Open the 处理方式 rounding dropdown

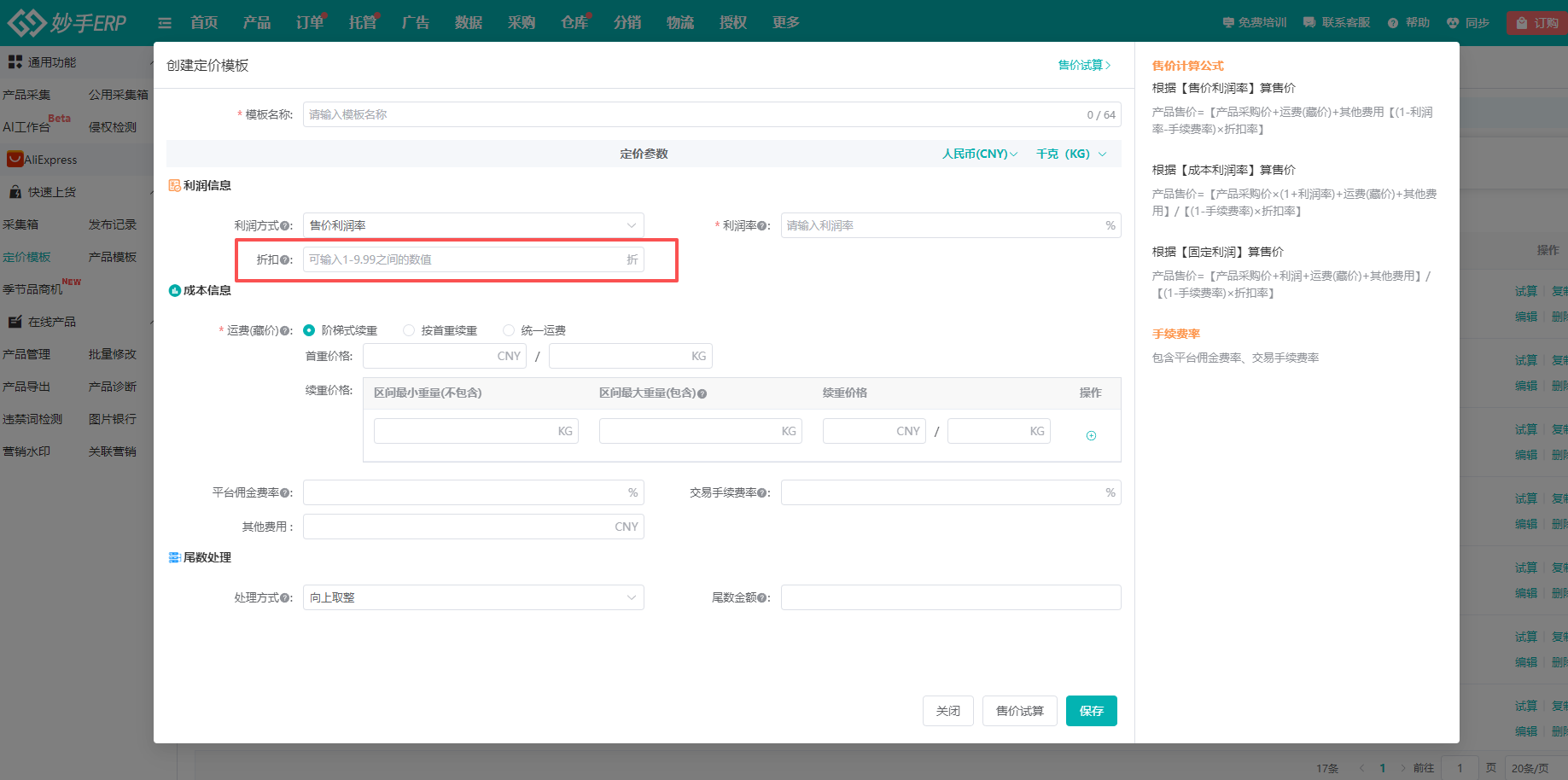click(473, 597)
